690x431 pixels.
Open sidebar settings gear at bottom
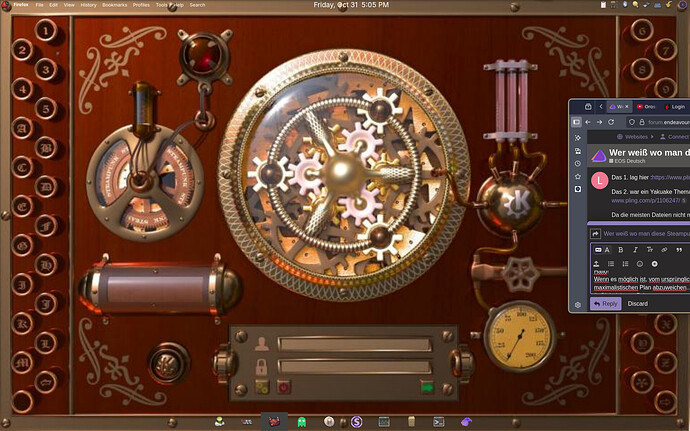[578, 304]
